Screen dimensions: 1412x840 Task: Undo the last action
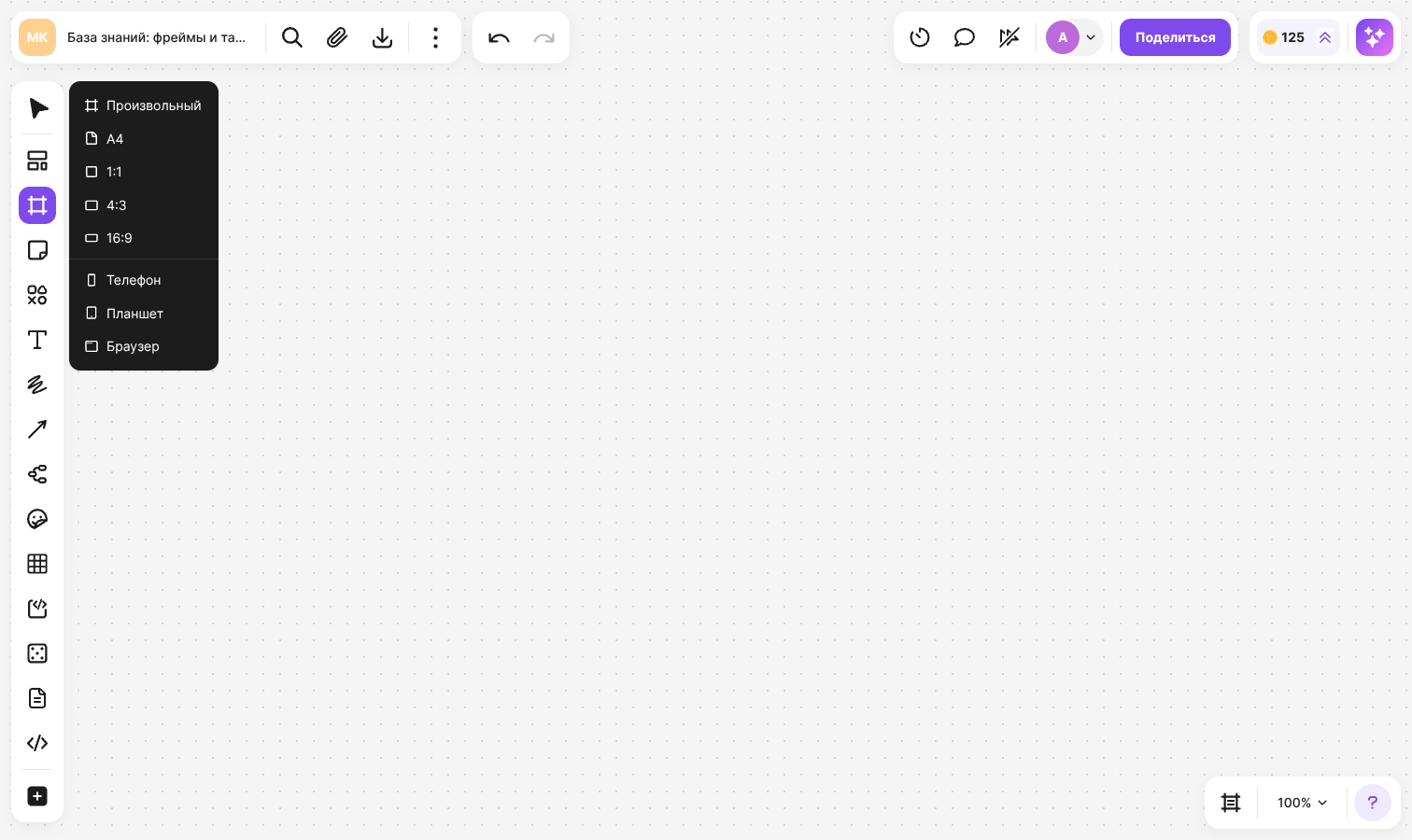499,37
